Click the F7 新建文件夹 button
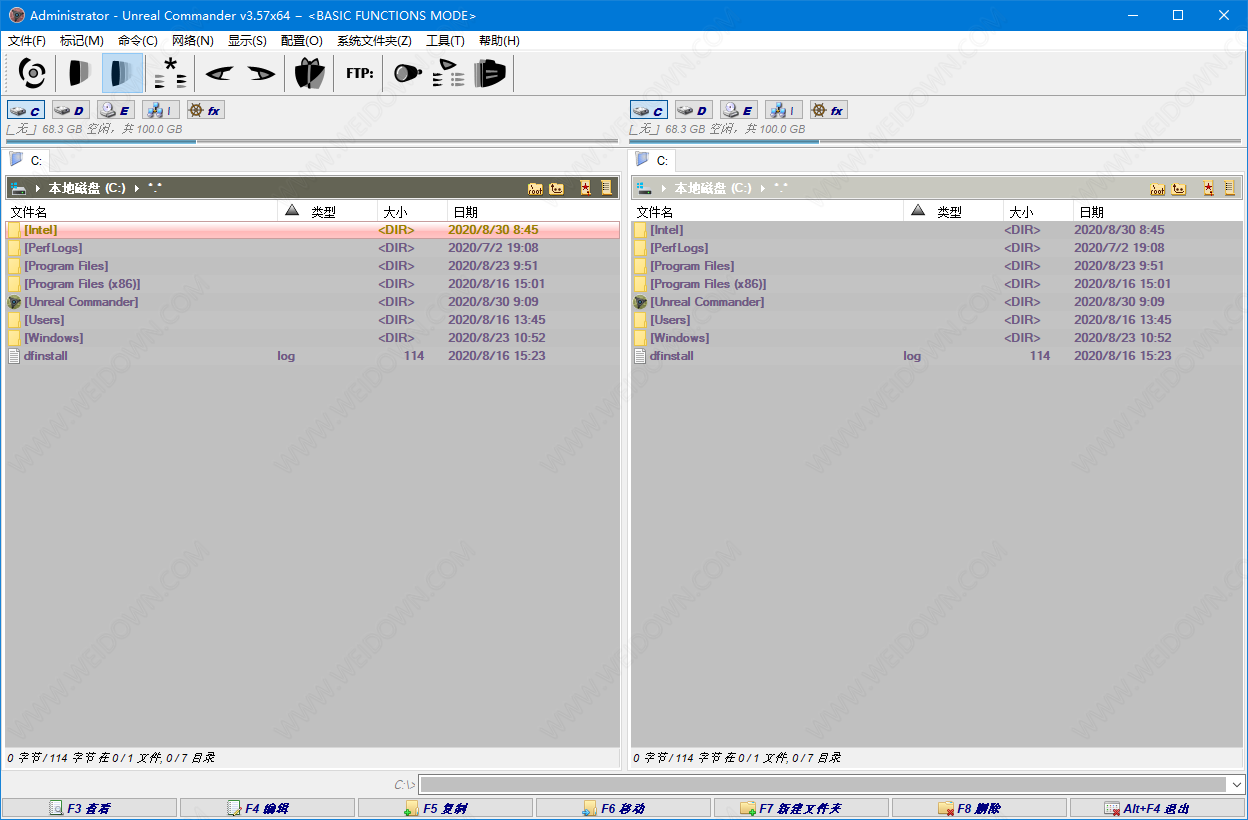1248x820 pixels. (x=801, y=808)
